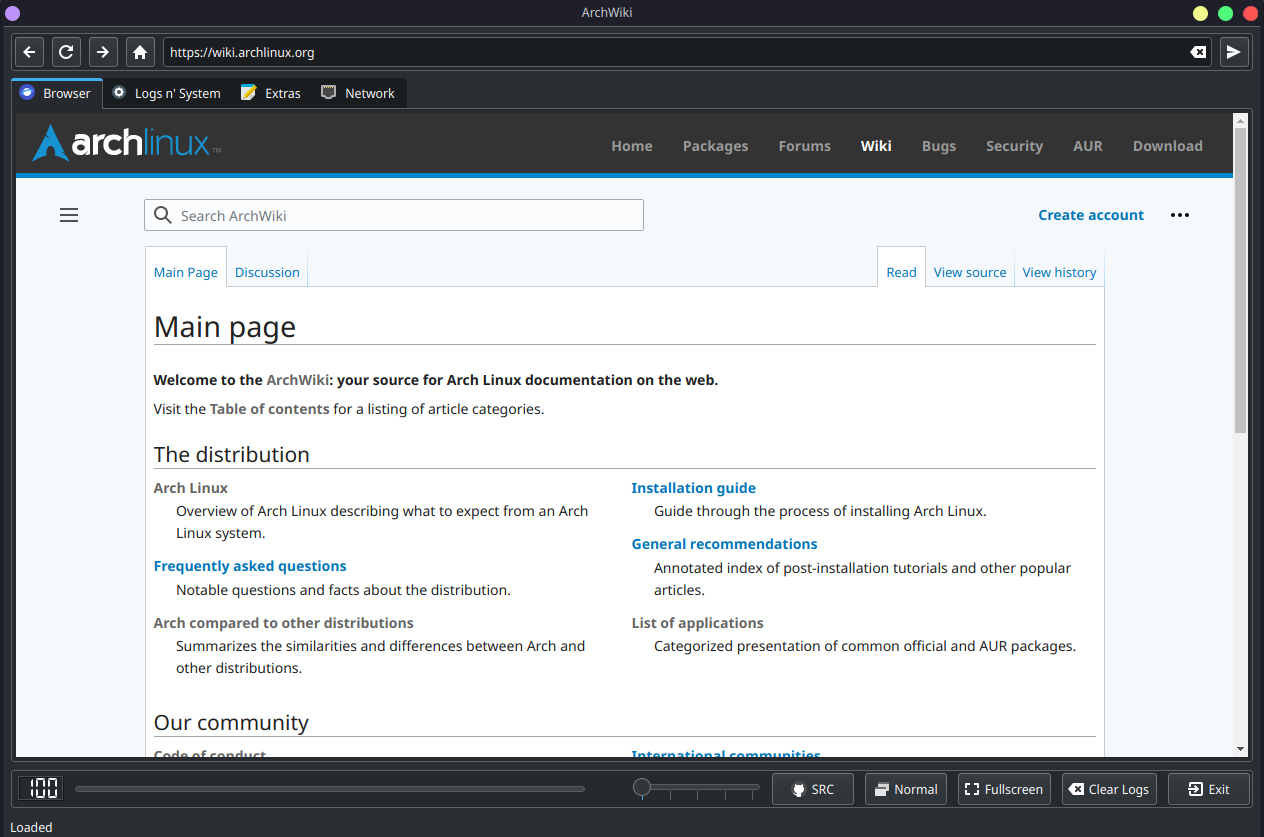The image size is (1264, 837).
Task: Open AUR in the Arch navigation bar
Action: tap(1088, 146)
